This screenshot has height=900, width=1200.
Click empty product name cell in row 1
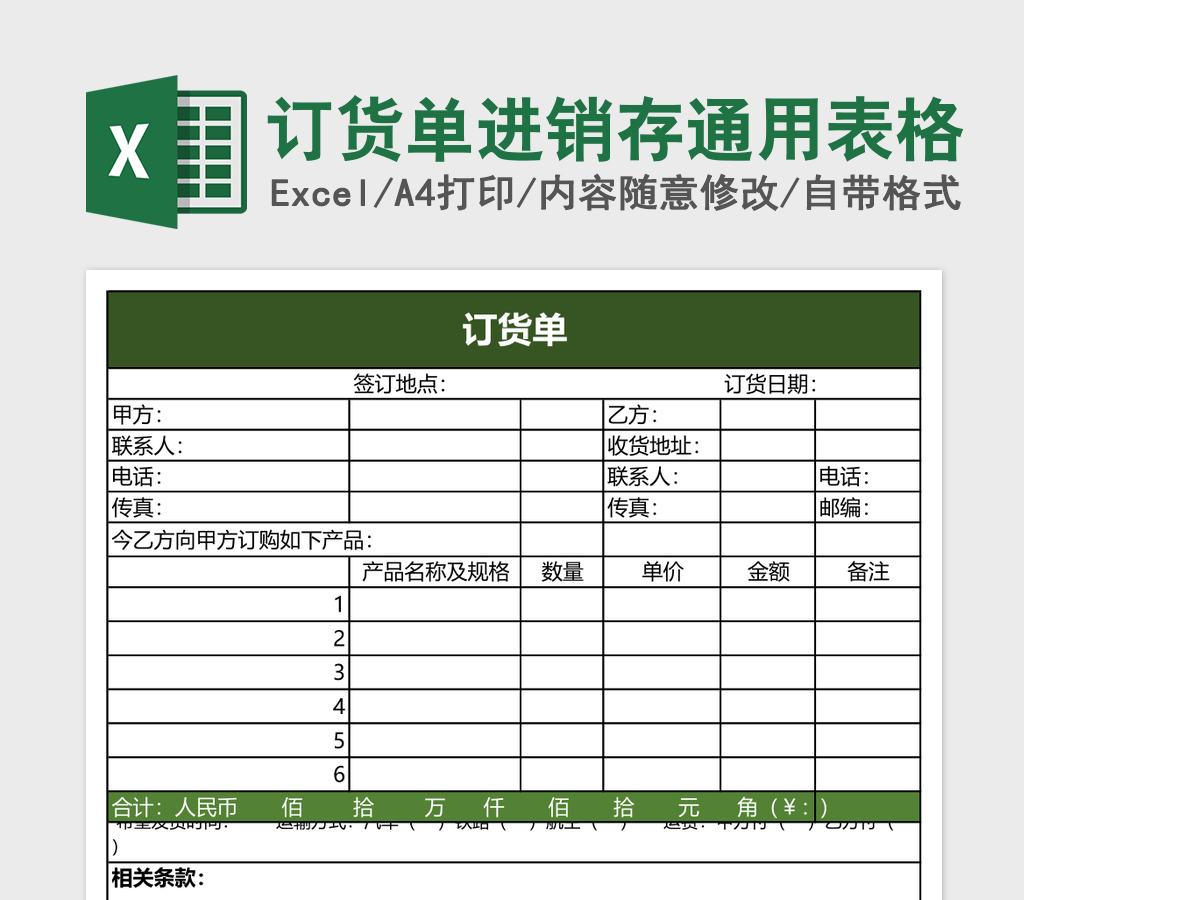(435, 604)
